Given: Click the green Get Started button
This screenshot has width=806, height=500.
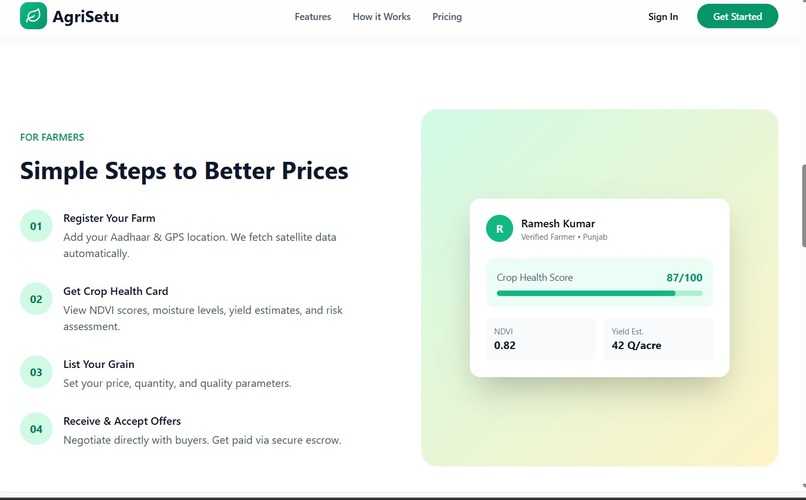Looking at the screenshot, I should click(x=737, y=16).
